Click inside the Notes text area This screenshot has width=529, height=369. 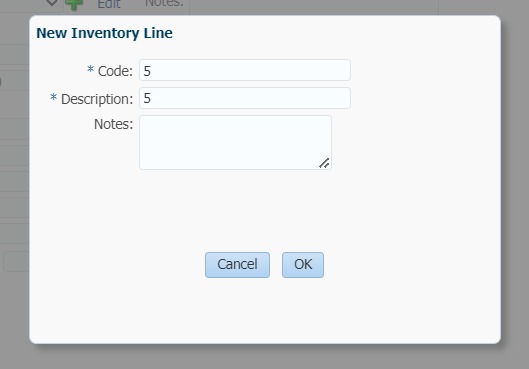pos(235,142)
